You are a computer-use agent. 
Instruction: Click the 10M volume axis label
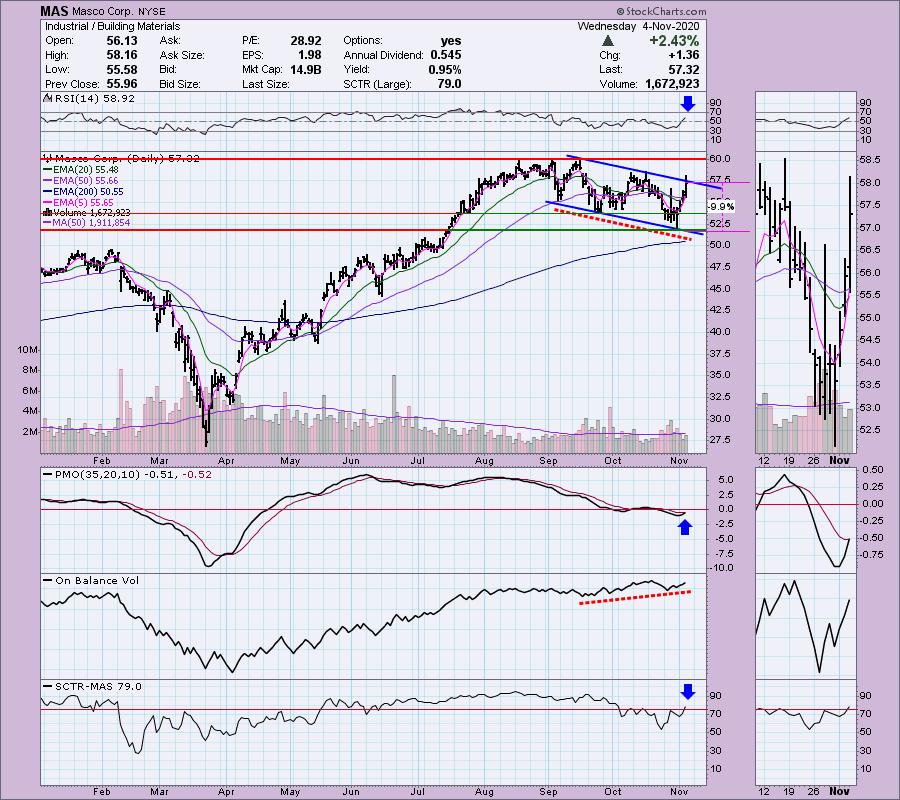point(28,350)
